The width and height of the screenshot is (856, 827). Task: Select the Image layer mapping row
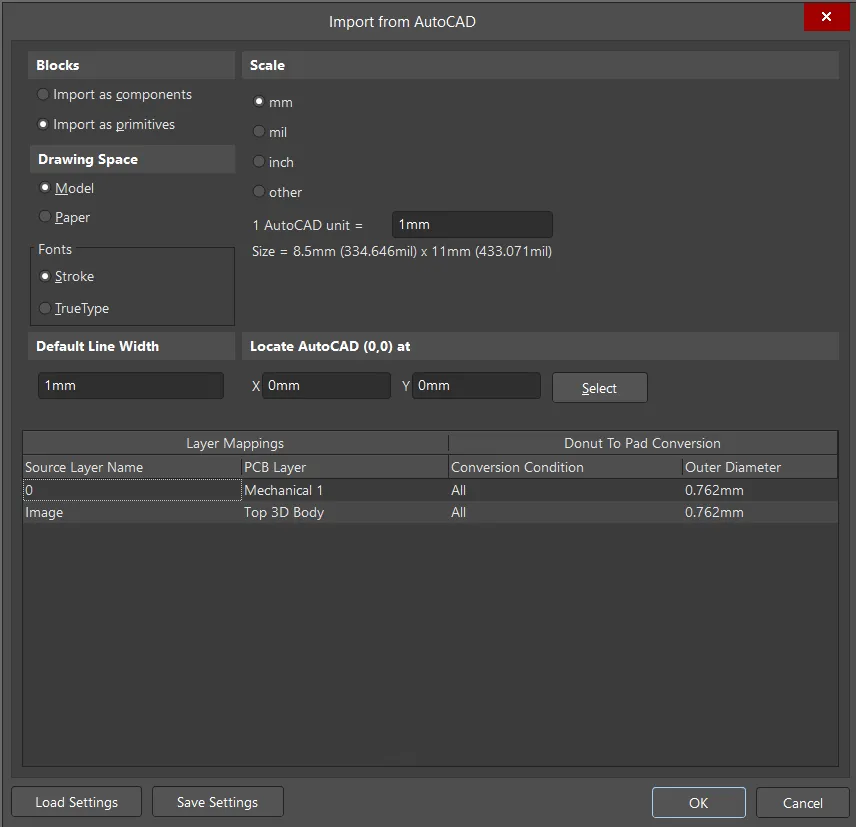coord(130,512)
